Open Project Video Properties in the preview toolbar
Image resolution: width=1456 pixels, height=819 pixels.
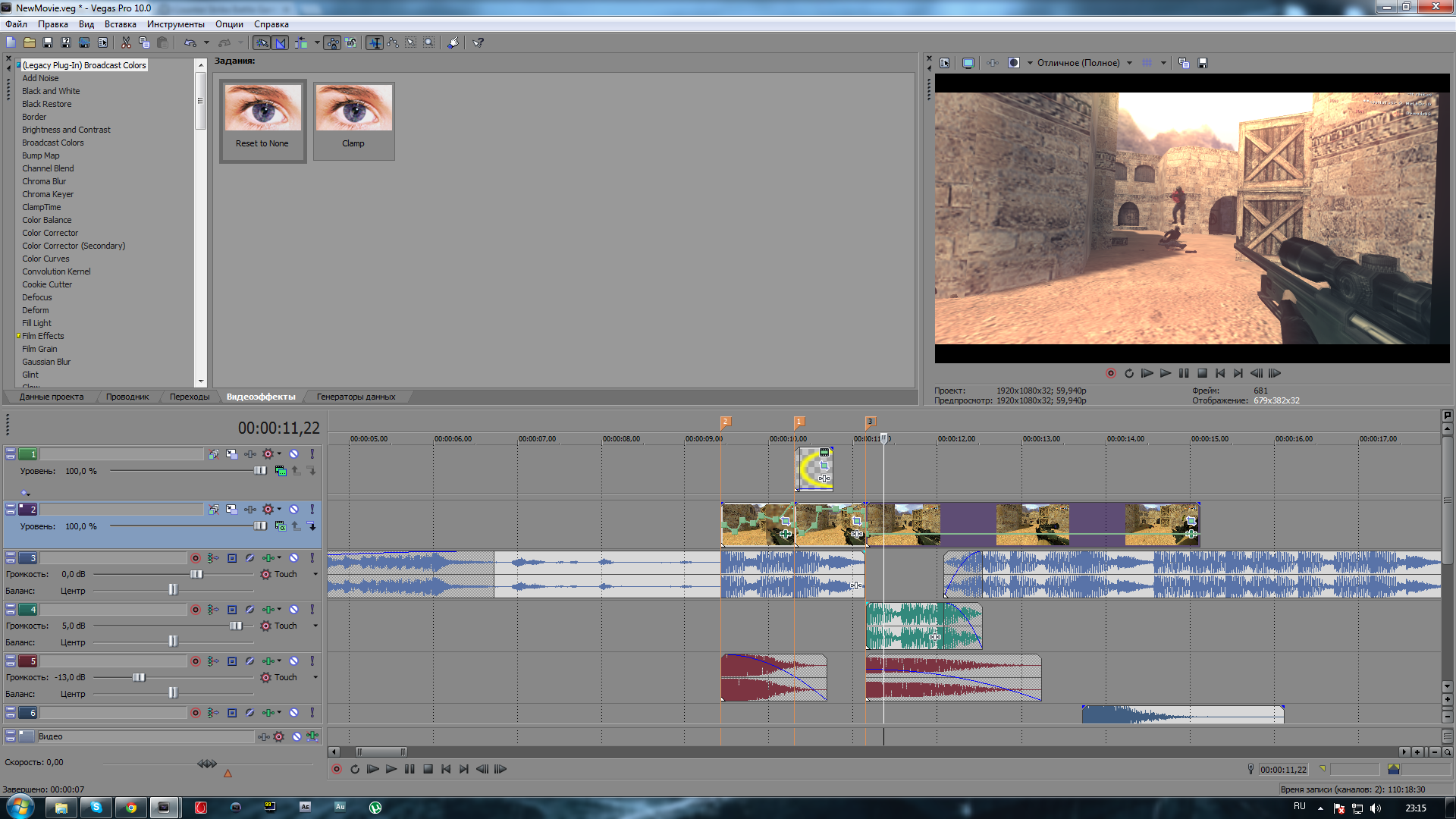pos(944,63)
